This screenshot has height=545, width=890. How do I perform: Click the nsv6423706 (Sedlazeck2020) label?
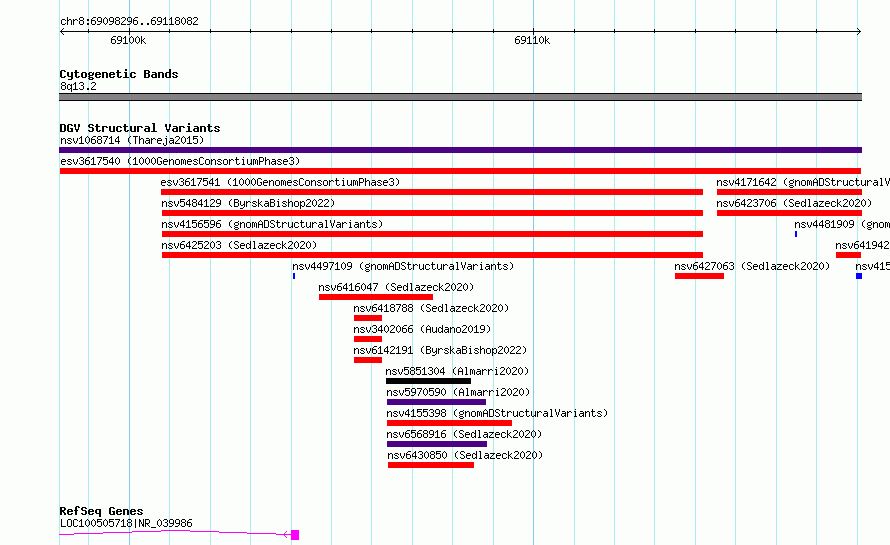(x=794, y=203)
